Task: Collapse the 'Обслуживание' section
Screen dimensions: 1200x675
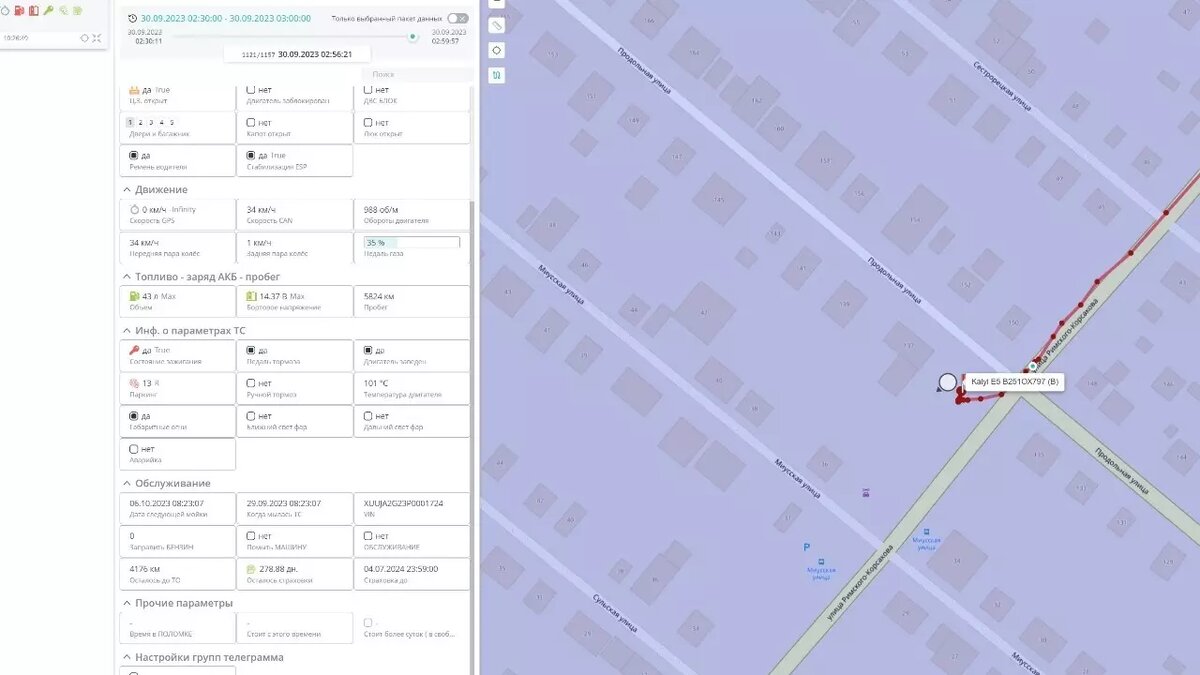Action: coord(127,483)
